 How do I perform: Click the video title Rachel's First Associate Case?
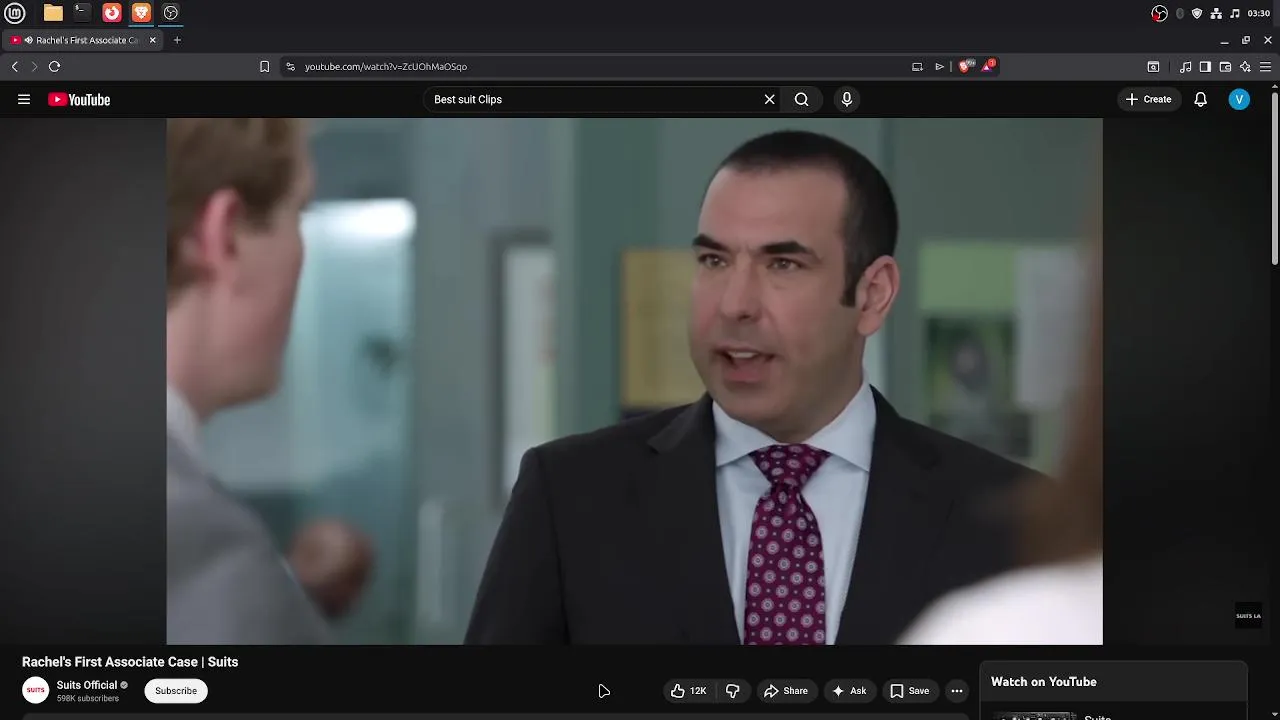(x=130, y=662)
